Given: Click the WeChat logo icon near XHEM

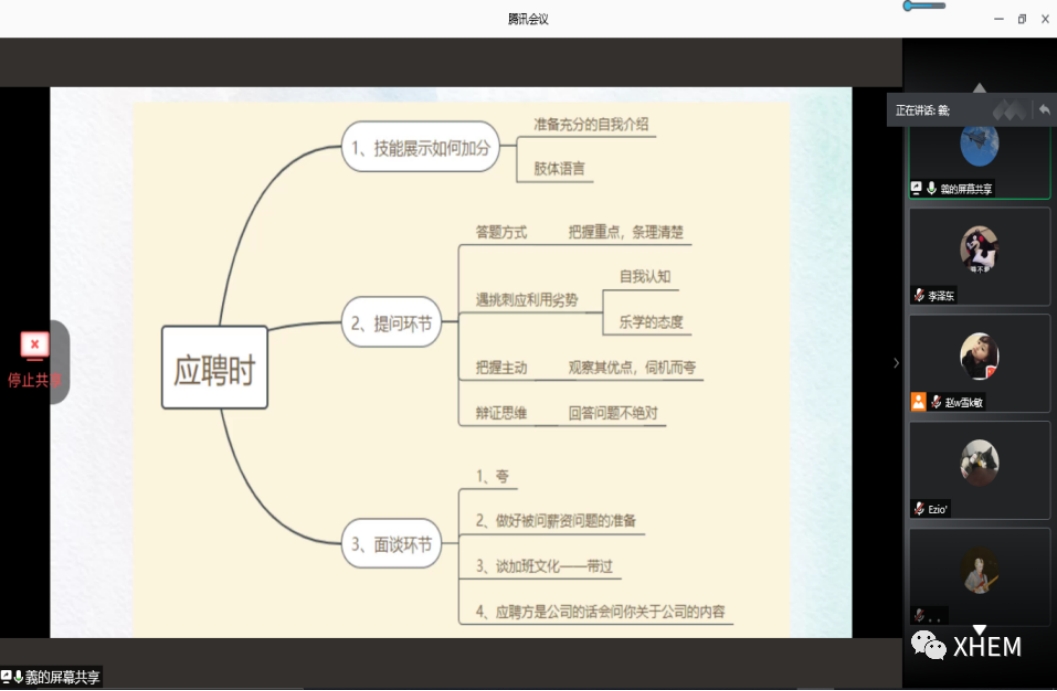Looking at the screenshot, I should pos(928,647).
